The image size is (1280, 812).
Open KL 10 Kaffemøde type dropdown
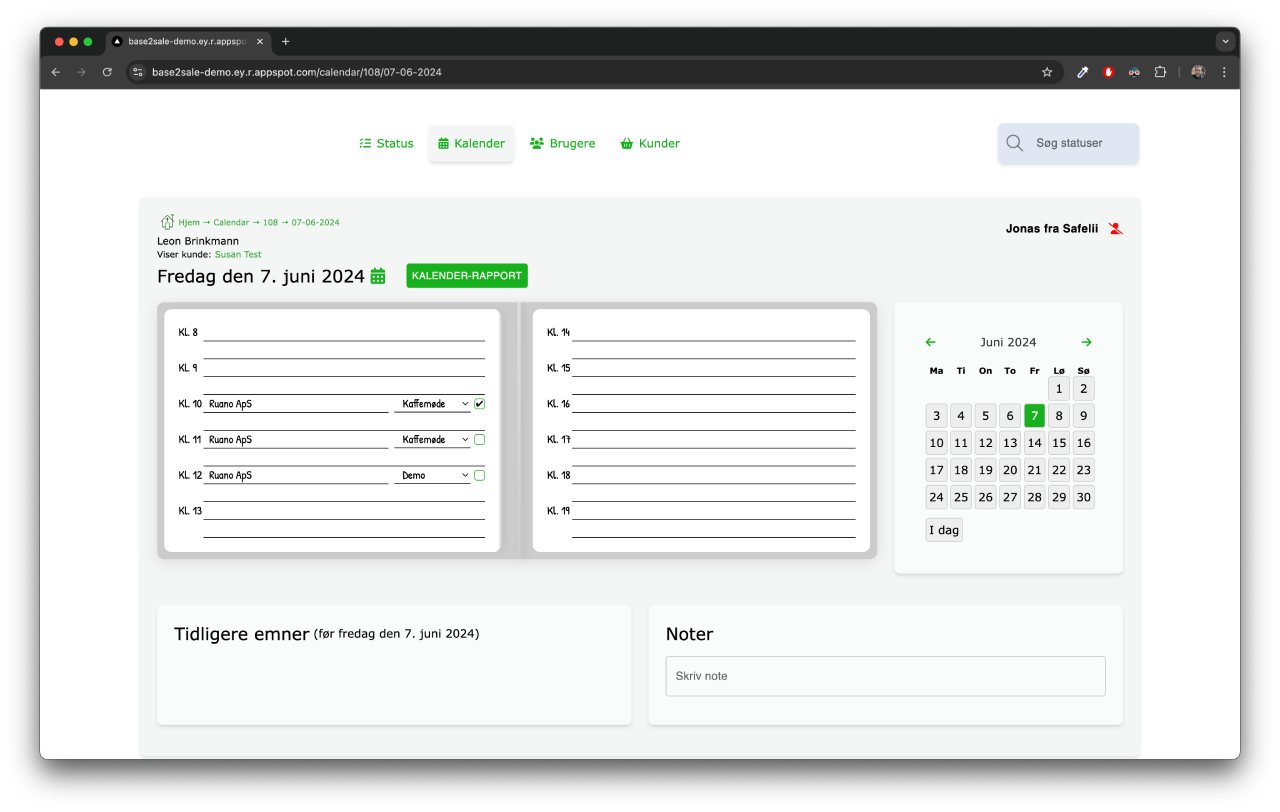pos(434,404)
